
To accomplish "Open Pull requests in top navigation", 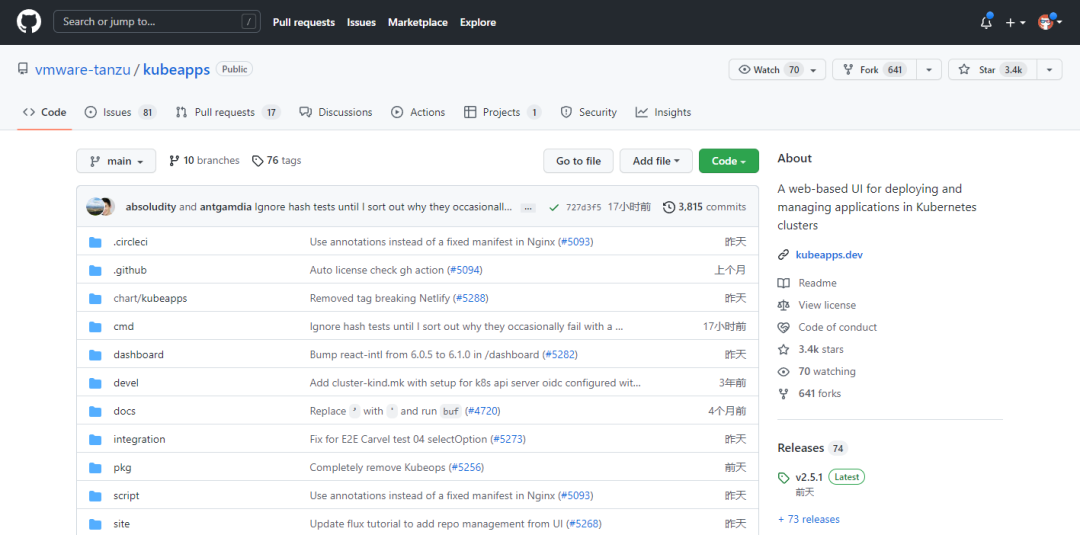I will [304, 22].
